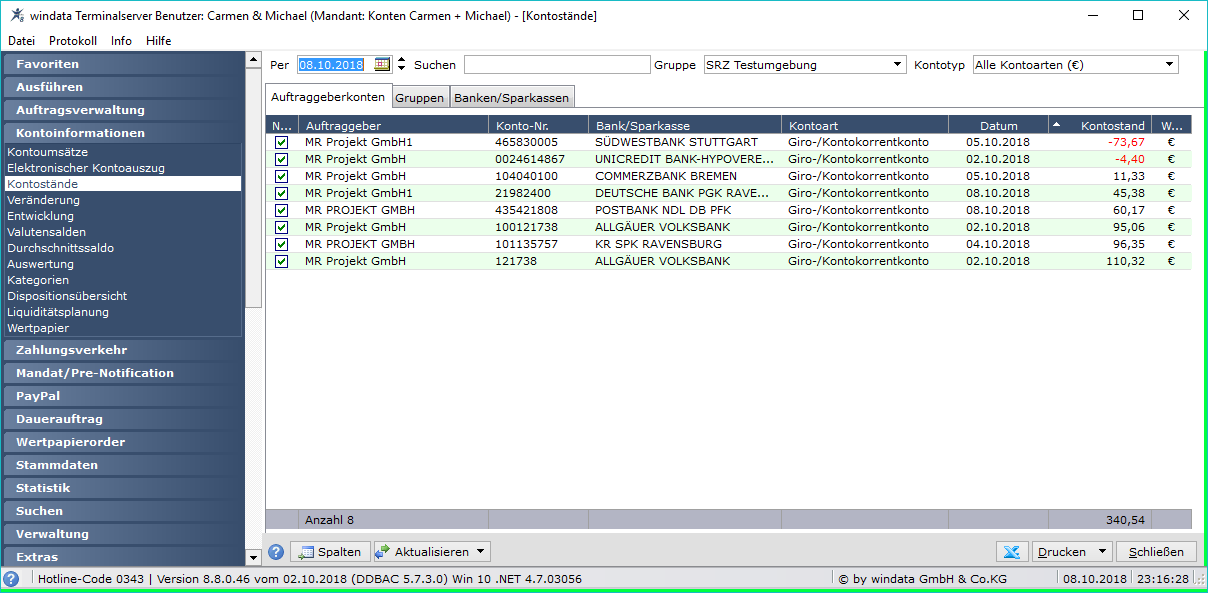Expand the Zahlungsverkehr sidebar section
1208x593 pixels.
click(x=123, y=350)
